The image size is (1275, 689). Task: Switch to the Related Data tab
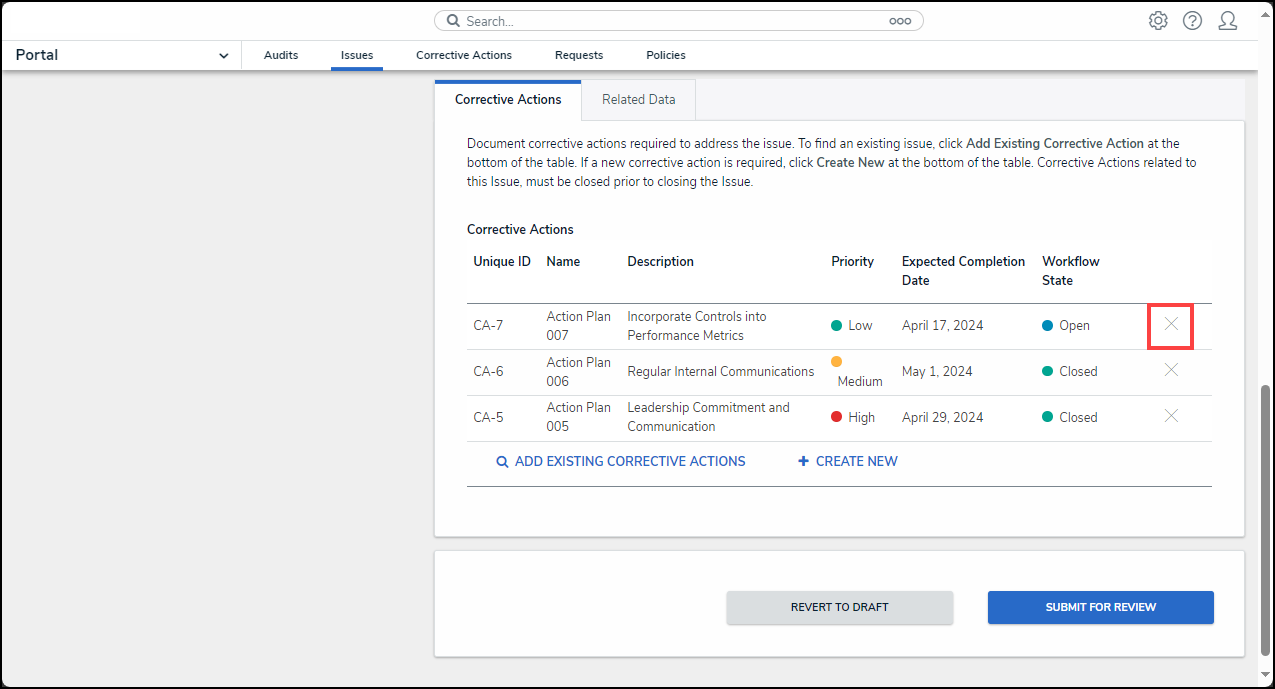point(638,100)
